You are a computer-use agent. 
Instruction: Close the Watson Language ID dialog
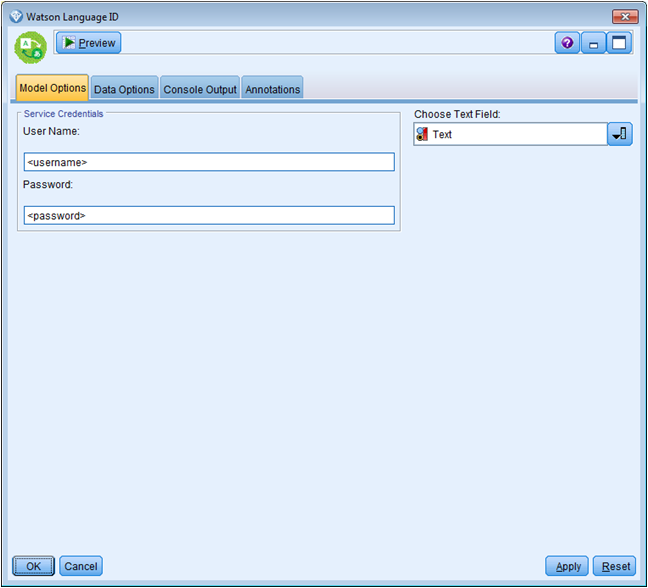625,17
